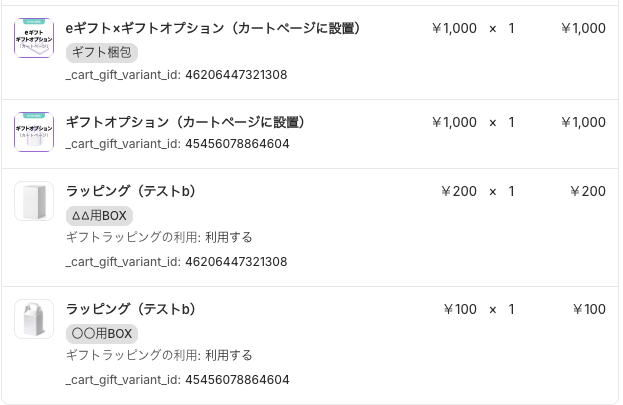Click the gift bag thumbnail for 〇〇用BOX item

(x=34, y=319)
